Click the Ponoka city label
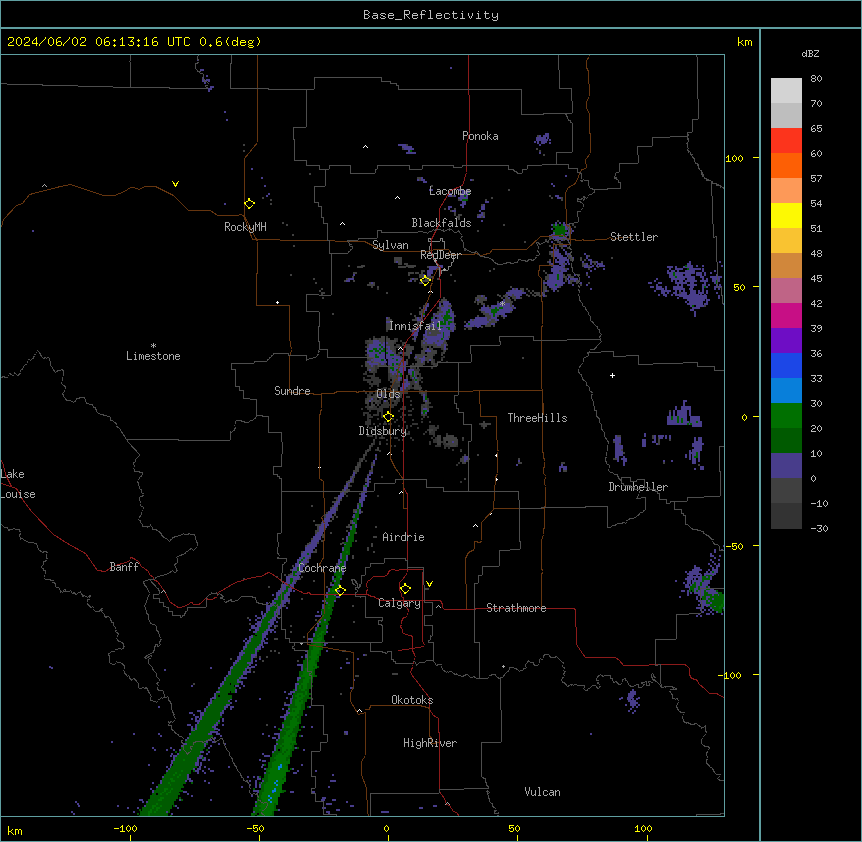862x842 pixels. click(480, 136)
